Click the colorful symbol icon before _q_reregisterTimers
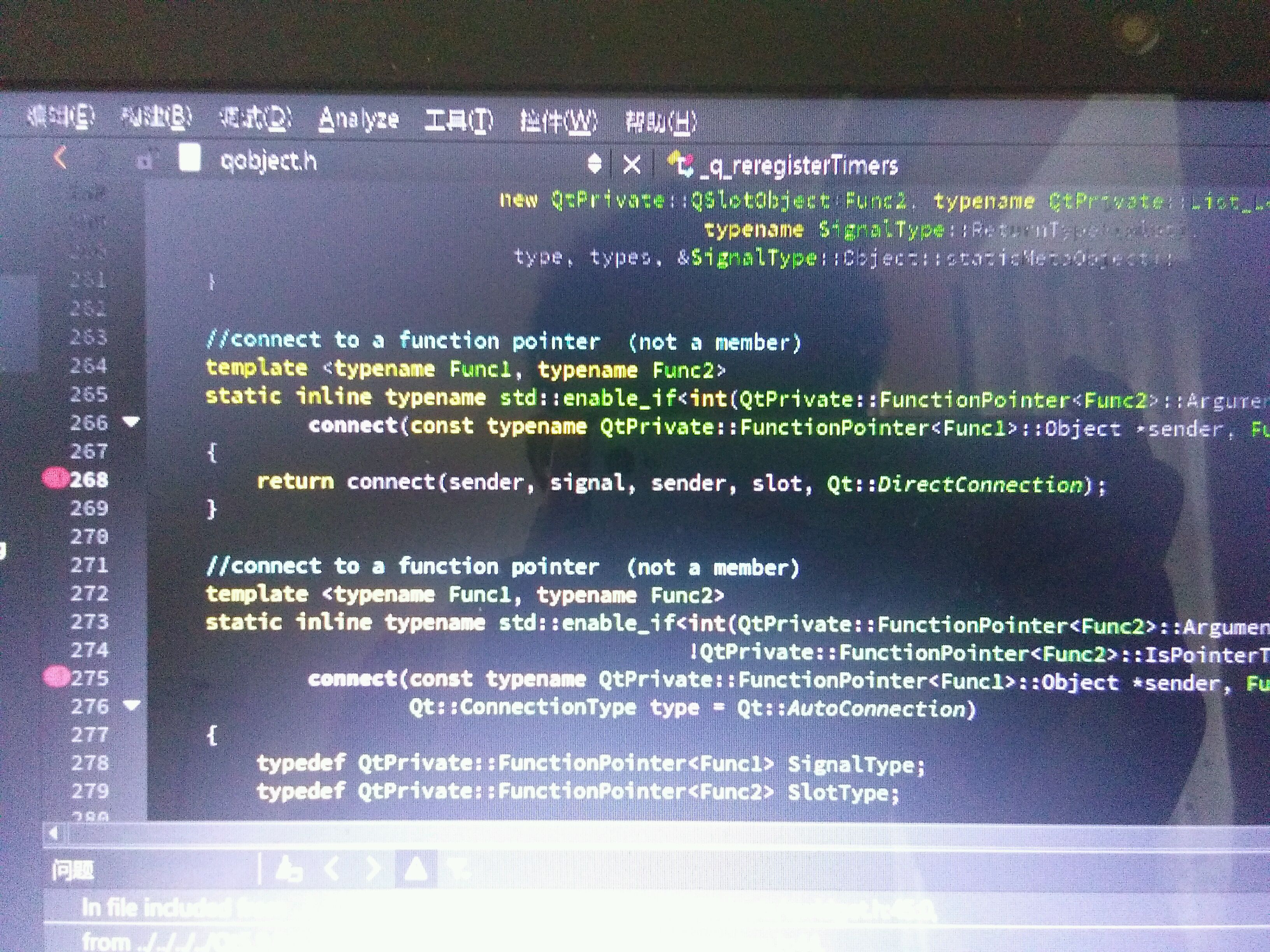 click(681, 164)
